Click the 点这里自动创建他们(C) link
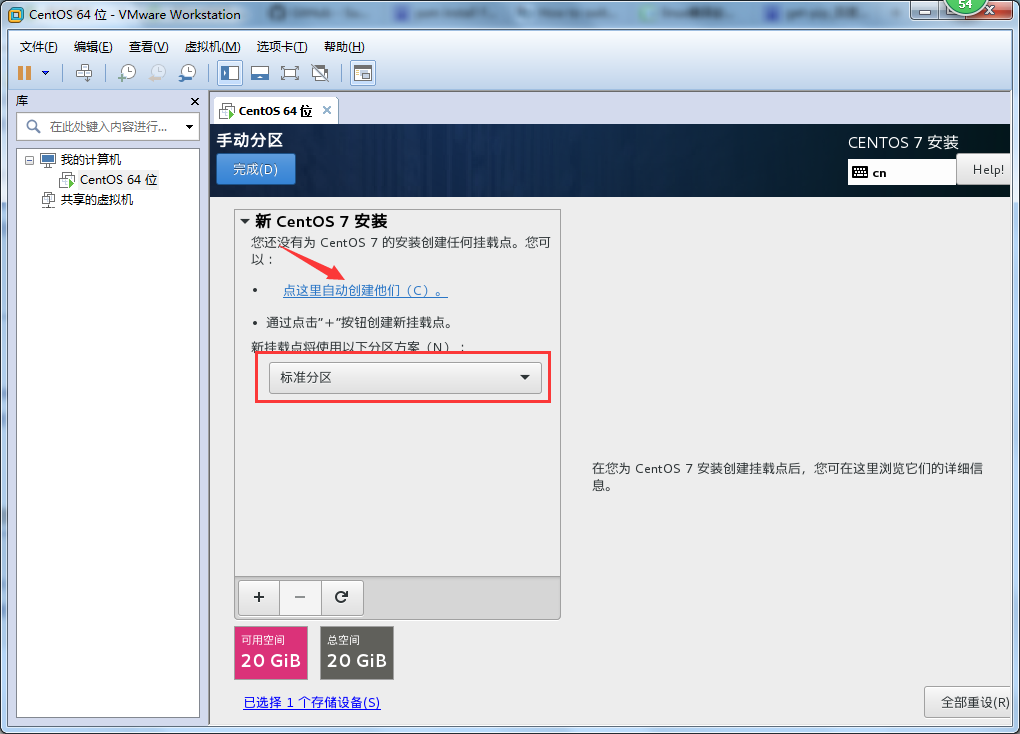The image size is (1020, 734). coord(365,291)
